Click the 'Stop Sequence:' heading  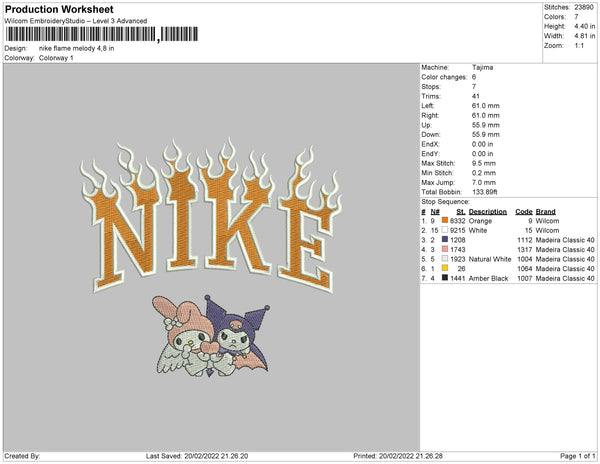tap(445, 202)
